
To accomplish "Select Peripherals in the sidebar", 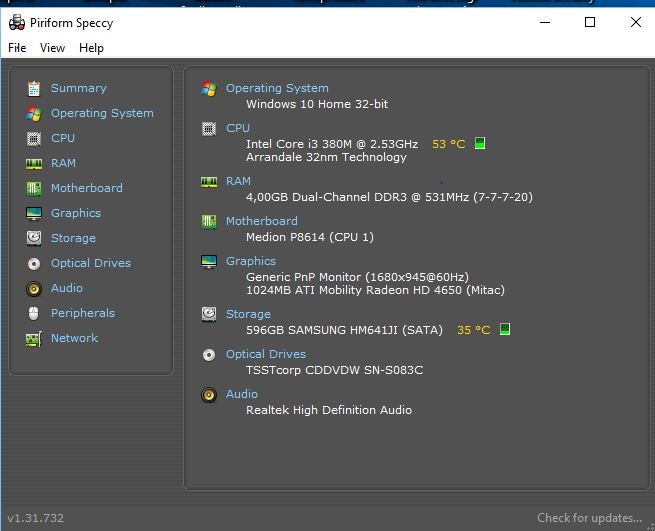I will click(x=82, y=313).
